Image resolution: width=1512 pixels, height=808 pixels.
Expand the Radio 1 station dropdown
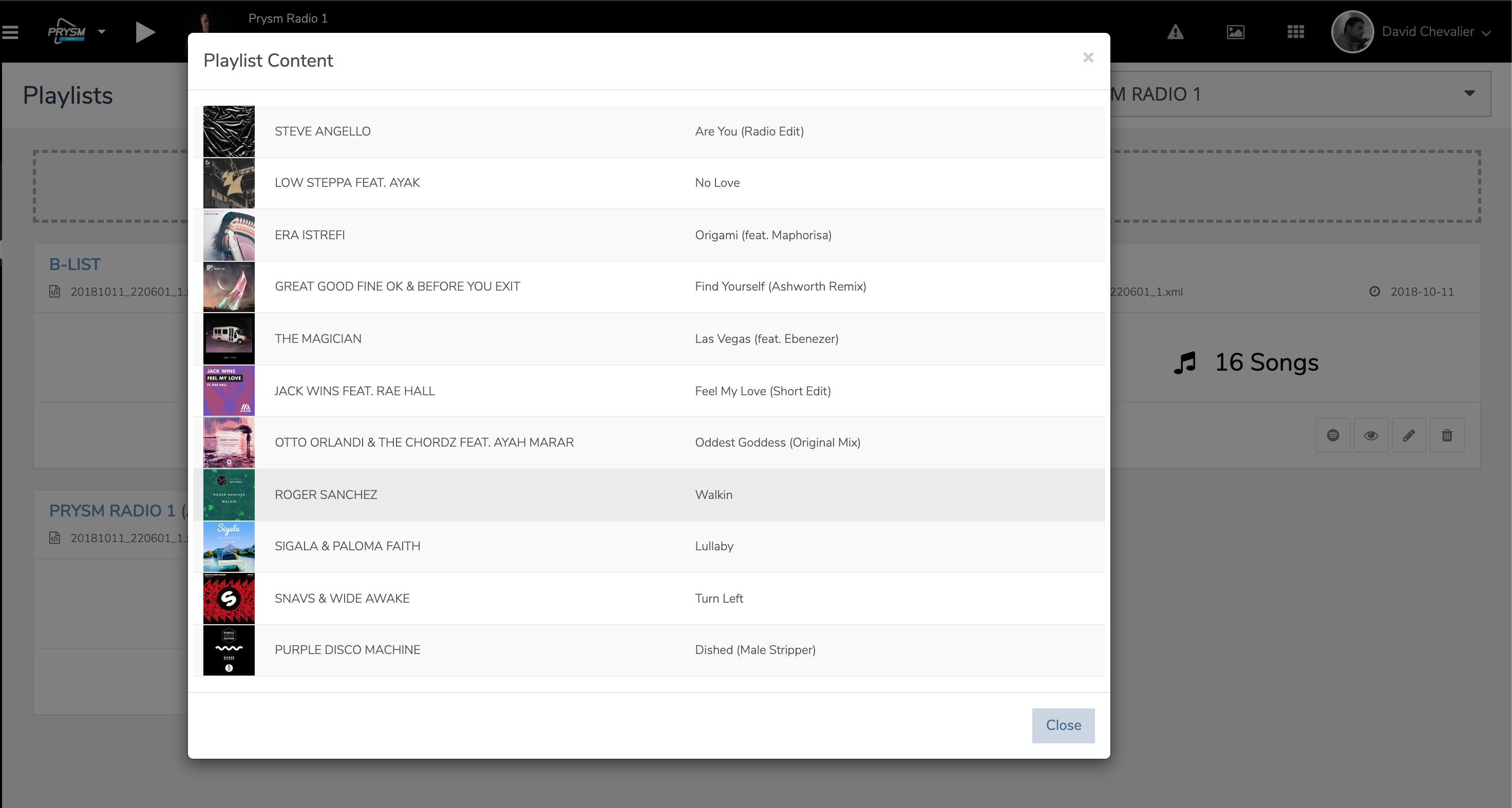point(1469,93)
